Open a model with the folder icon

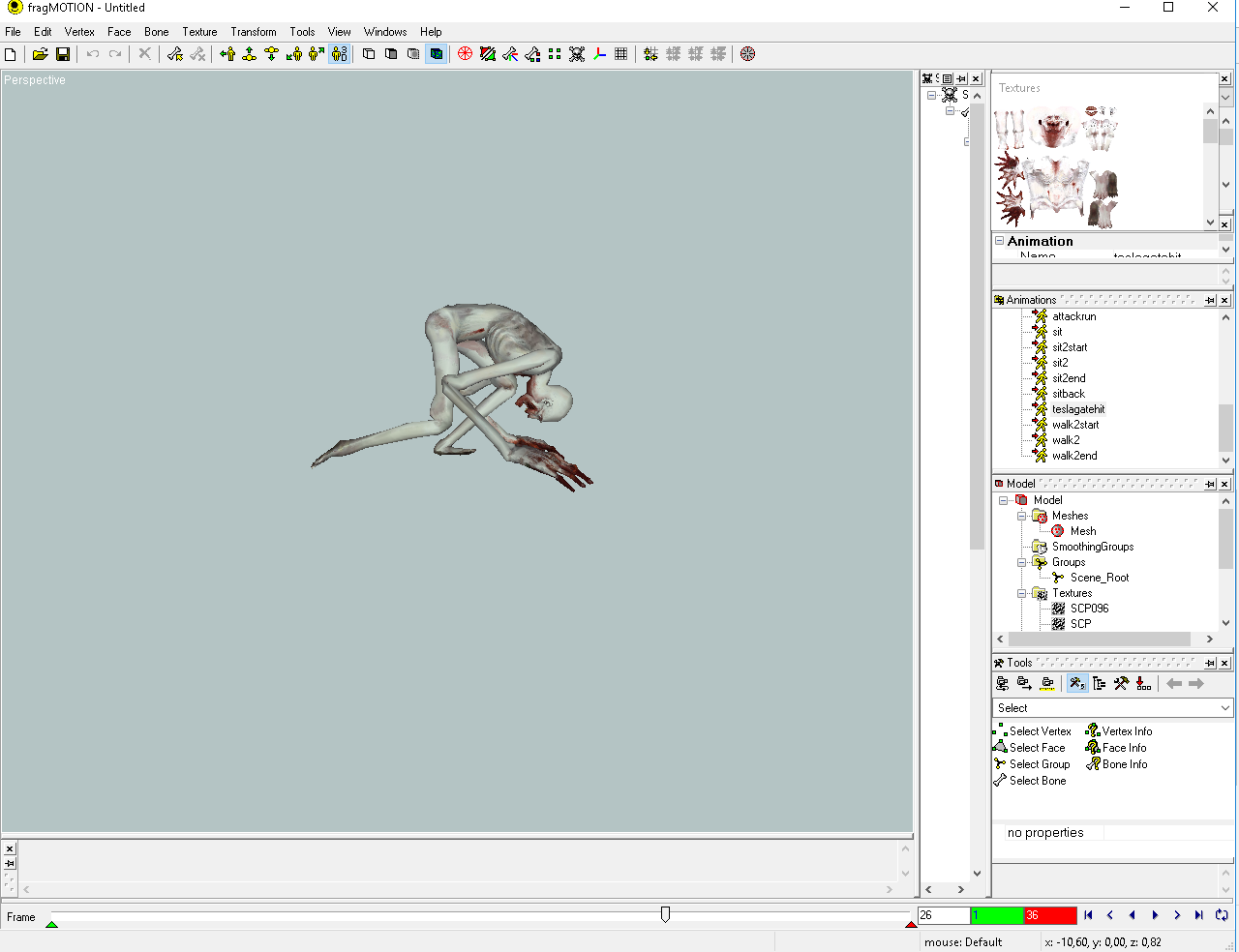[x=40, y=54]
